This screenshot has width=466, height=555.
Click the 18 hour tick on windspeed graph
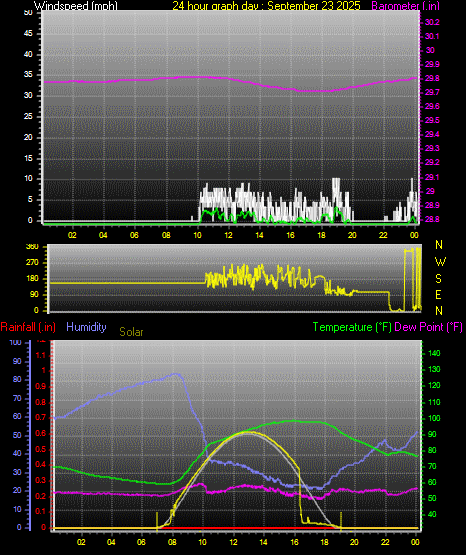(322, 235)
